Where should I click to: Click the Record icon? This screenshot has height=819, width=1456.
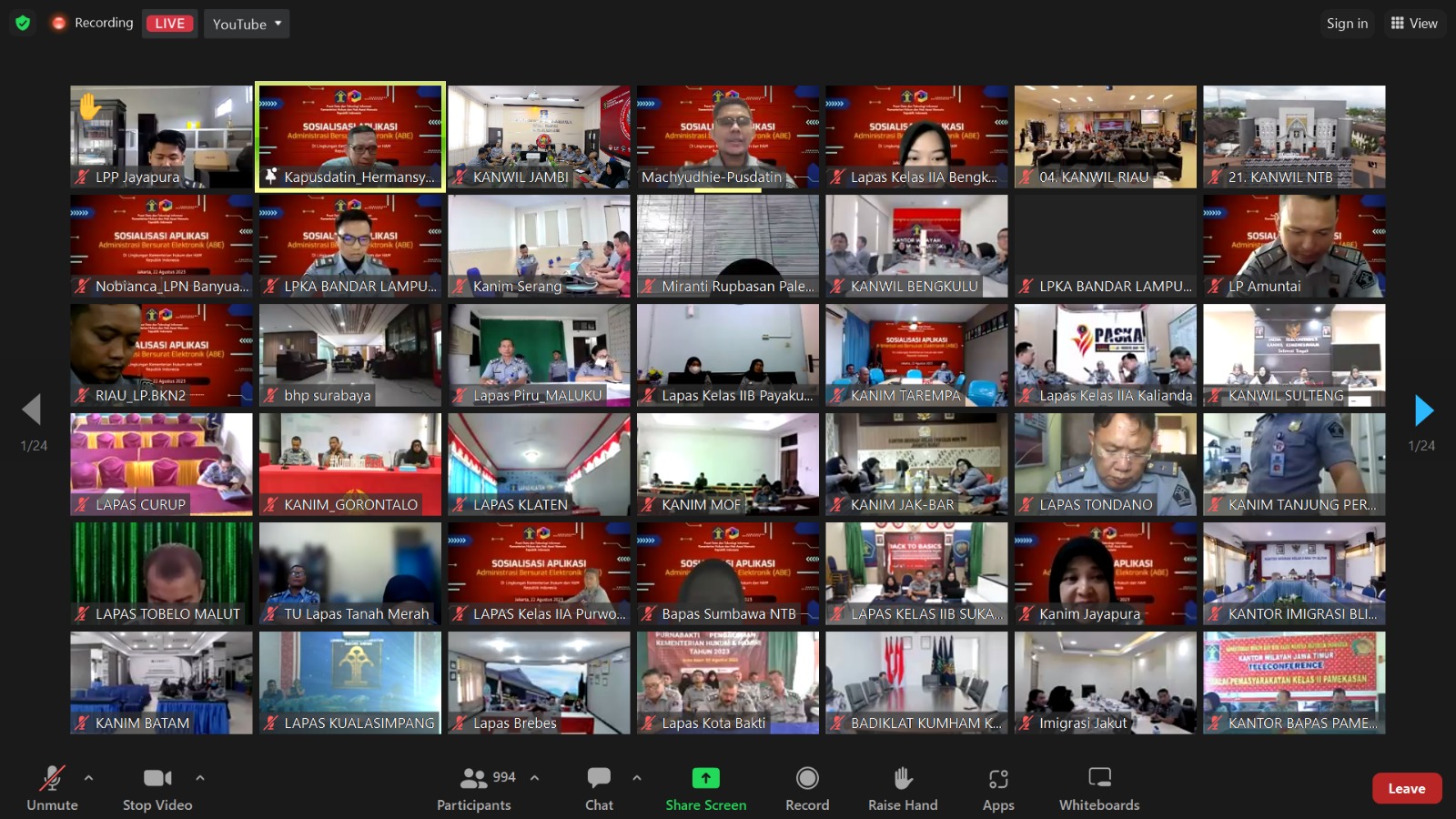click(807, 778)
